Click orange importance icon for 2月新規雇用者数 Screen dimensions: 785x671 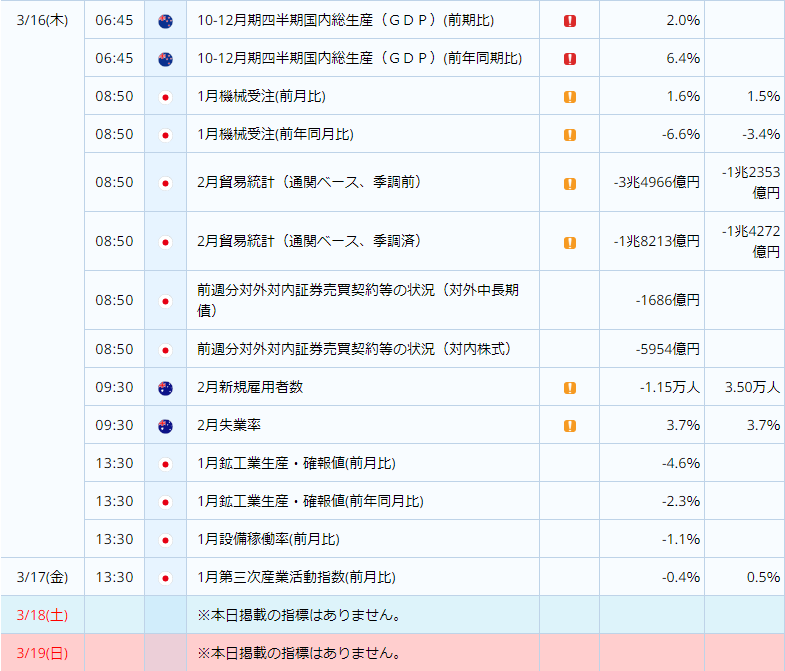(x=570, y=388)
